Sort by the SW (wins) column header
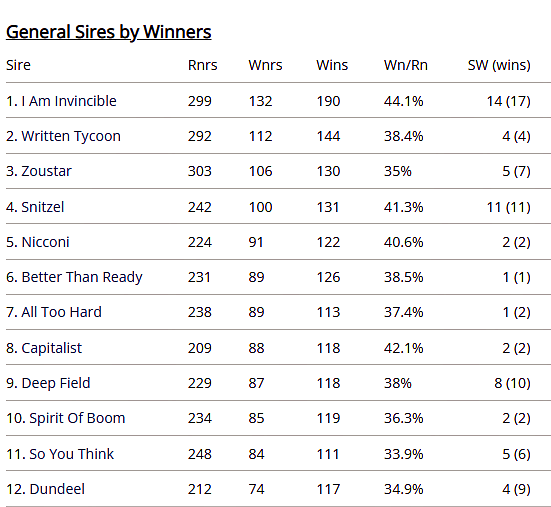Screen dimensions: 551x507 pos(499,65)
